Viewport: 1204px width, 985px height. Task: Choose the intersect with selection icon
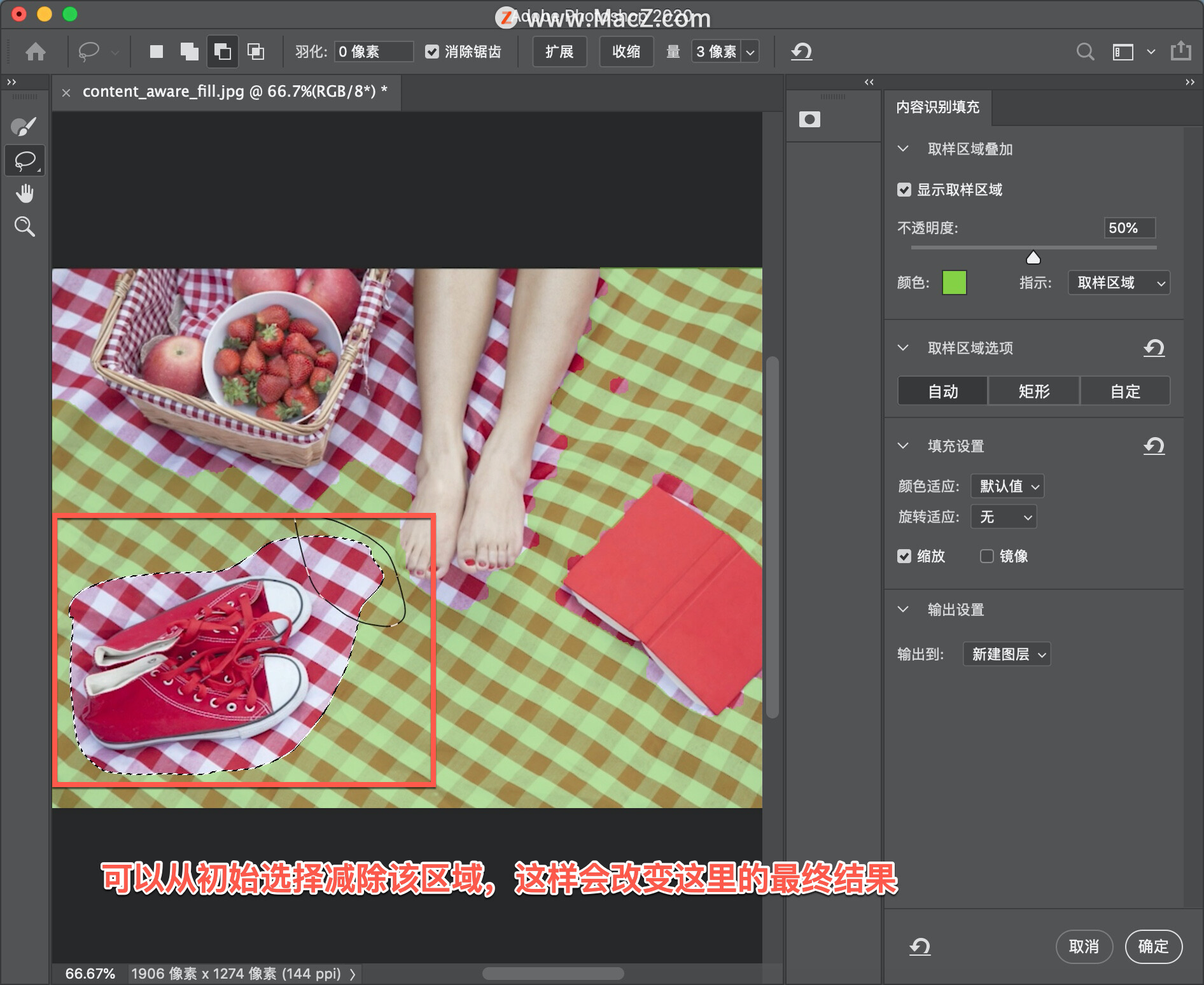pyautogui.click(x=256, y=52)
